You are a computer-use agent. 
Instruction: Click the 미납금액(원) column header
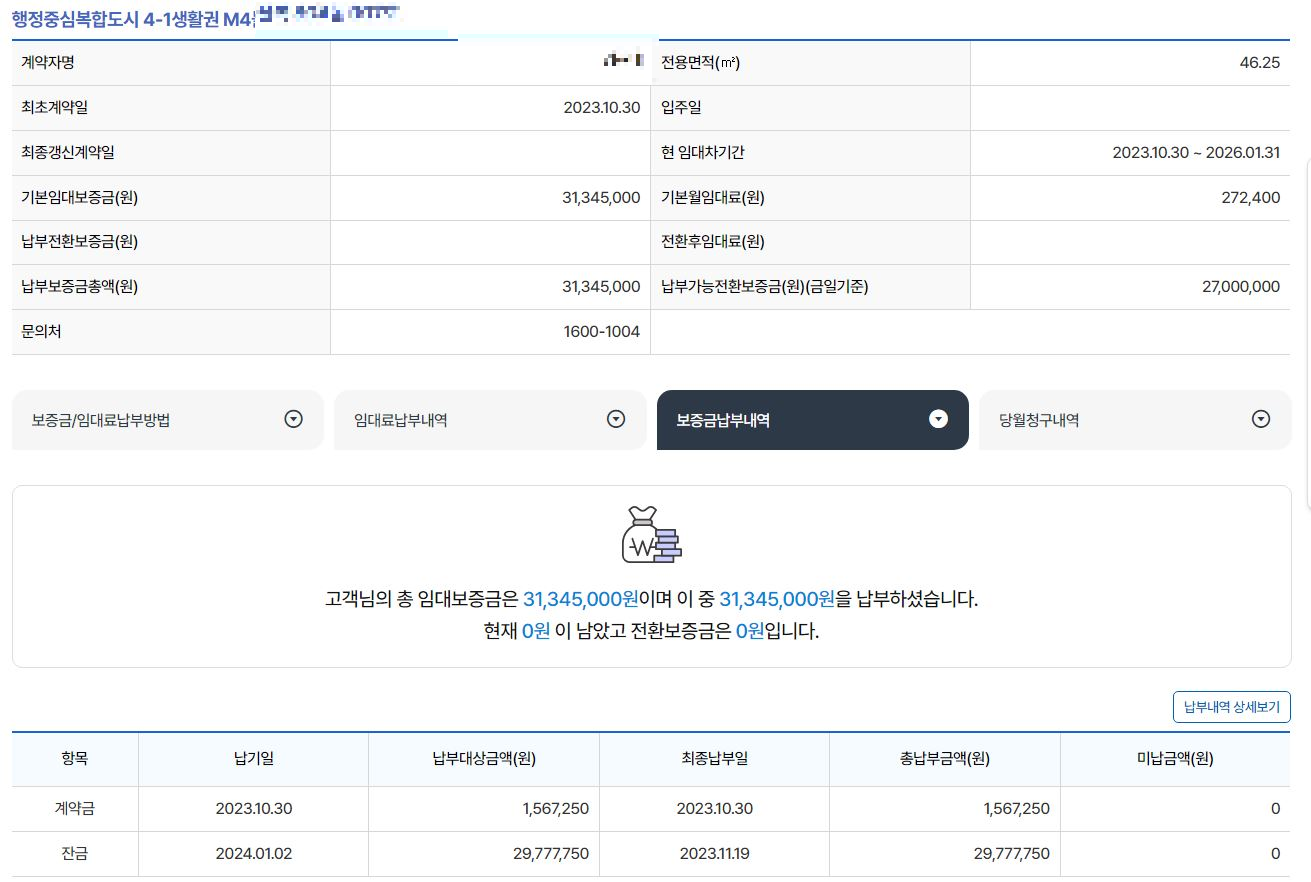[x=1175, y=759]
